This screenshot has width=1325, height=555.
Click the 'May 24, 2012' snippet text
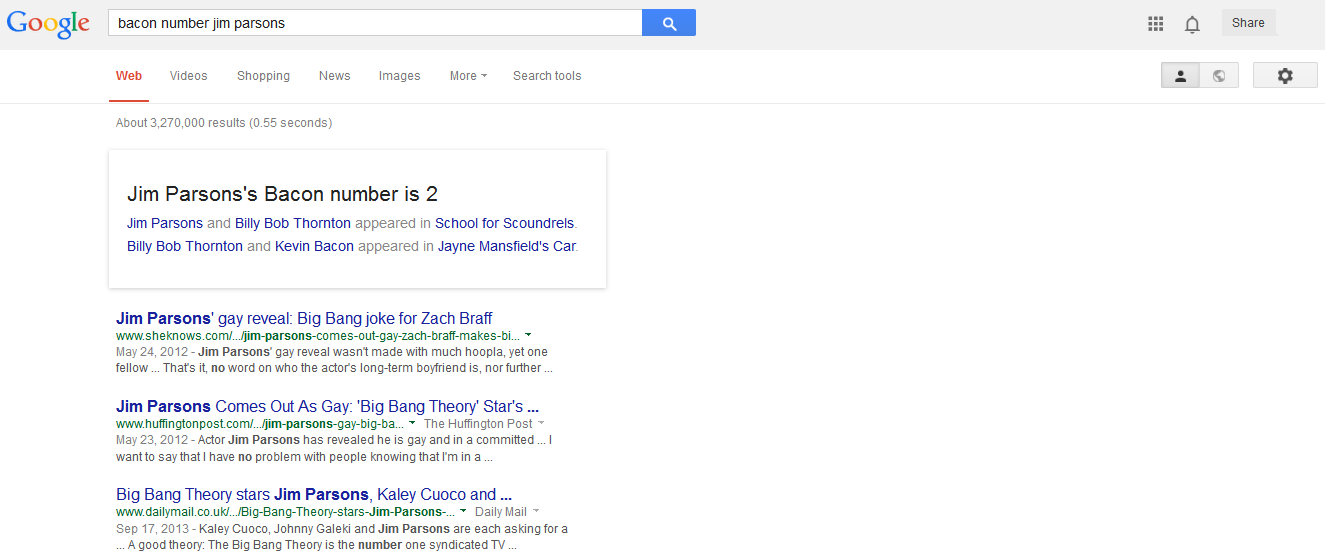pyautogui.click(x=152, y=352)
